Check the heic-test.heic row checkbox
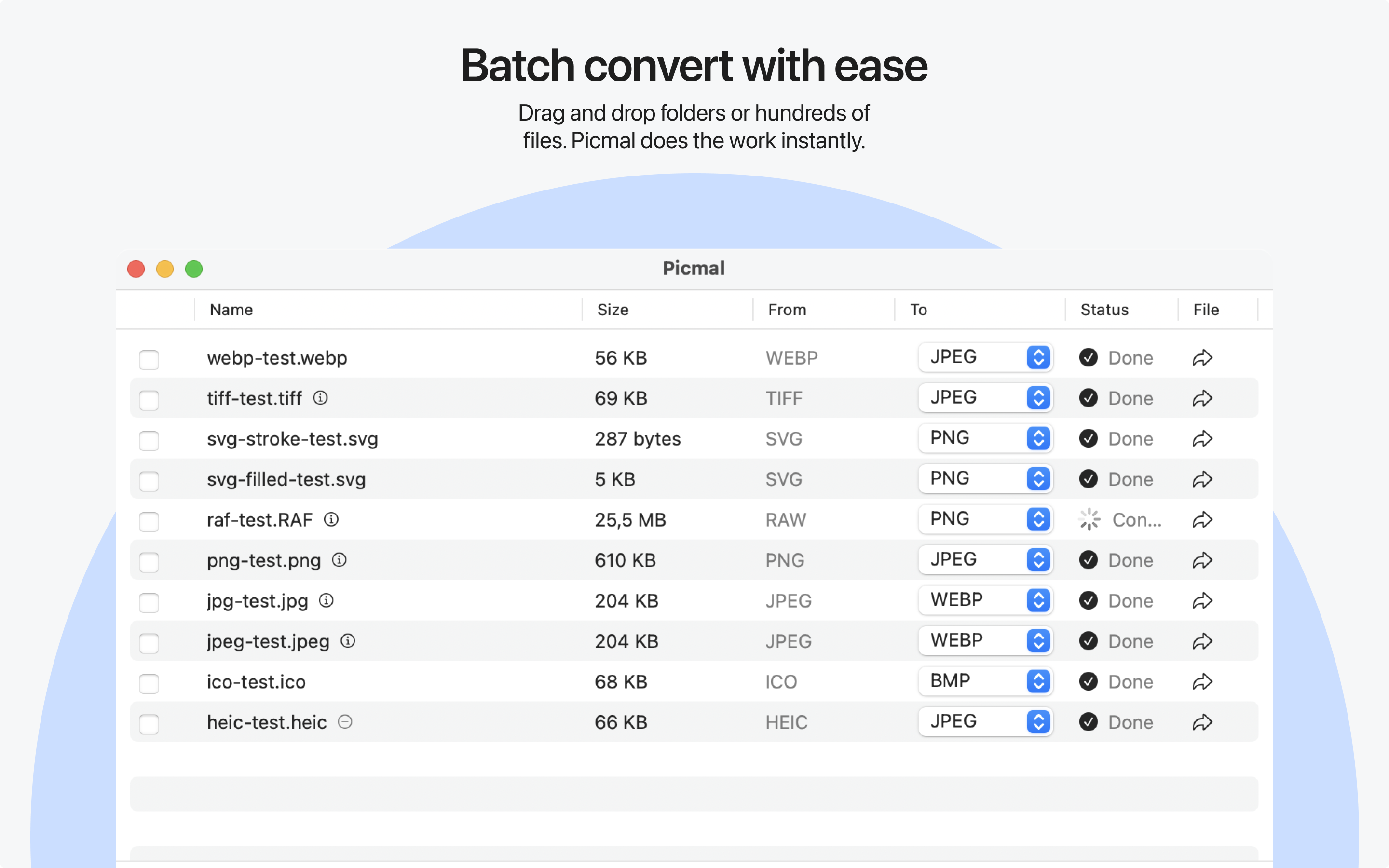 point(149,724)
